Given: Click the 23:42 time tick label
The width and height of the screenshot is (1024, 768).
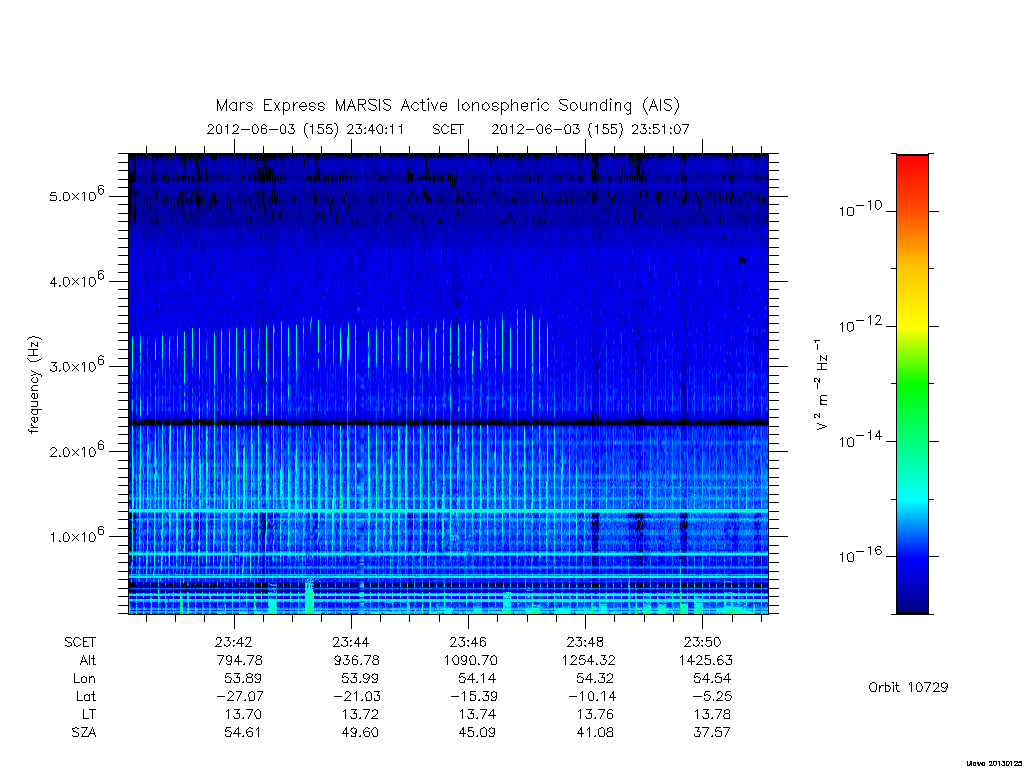Looking at the screenshot, I should pos(234,643).
